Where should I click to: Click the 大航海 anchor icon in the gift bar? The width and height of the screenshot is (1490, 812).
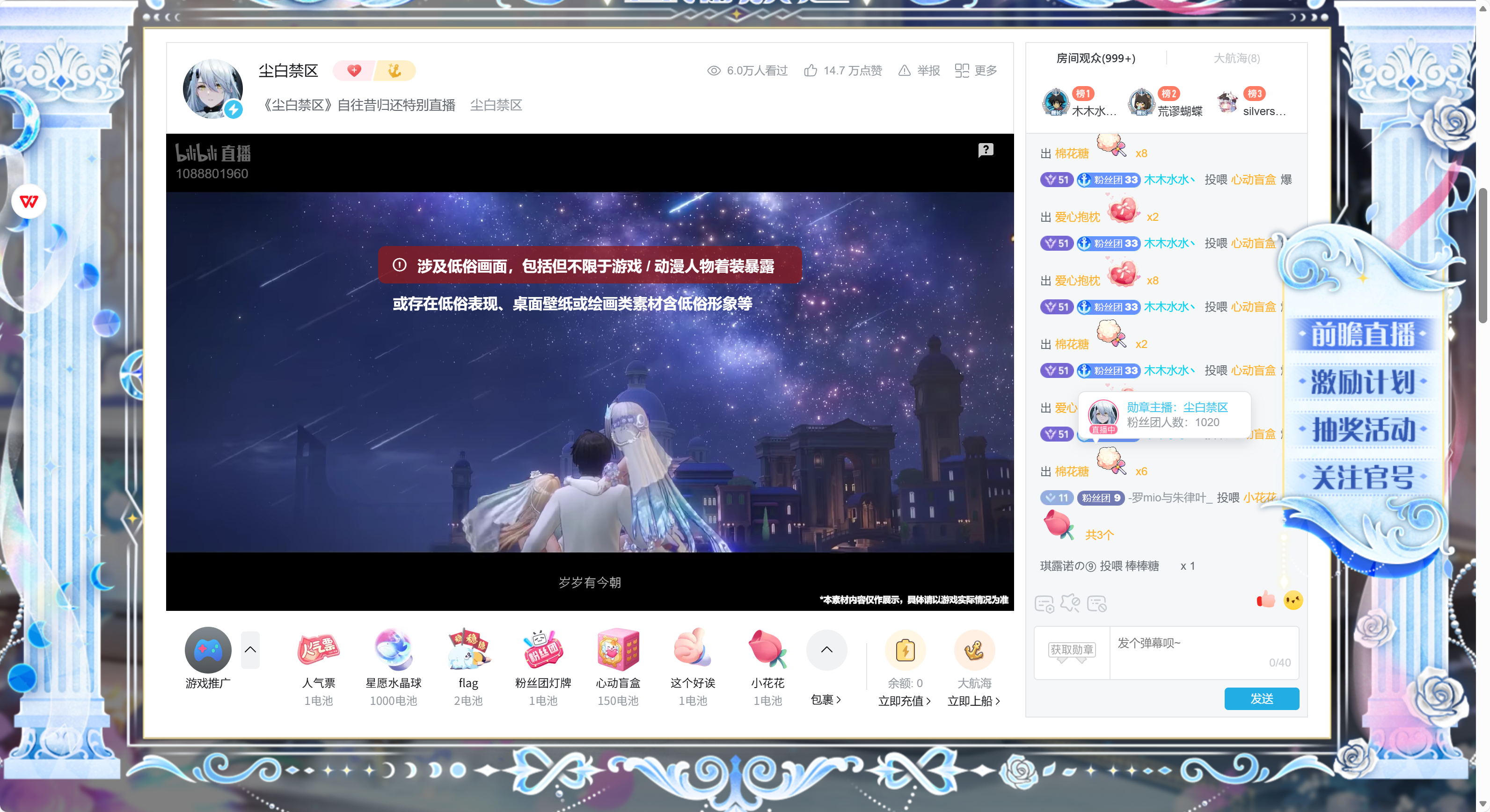click(974, 650)
